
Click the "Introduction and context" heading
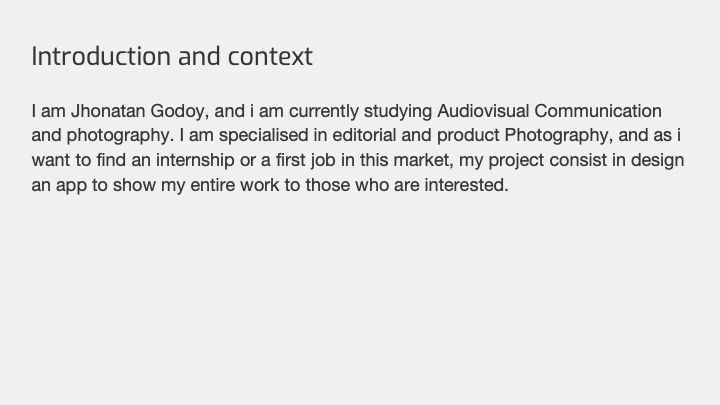click(x=172, y=56)
